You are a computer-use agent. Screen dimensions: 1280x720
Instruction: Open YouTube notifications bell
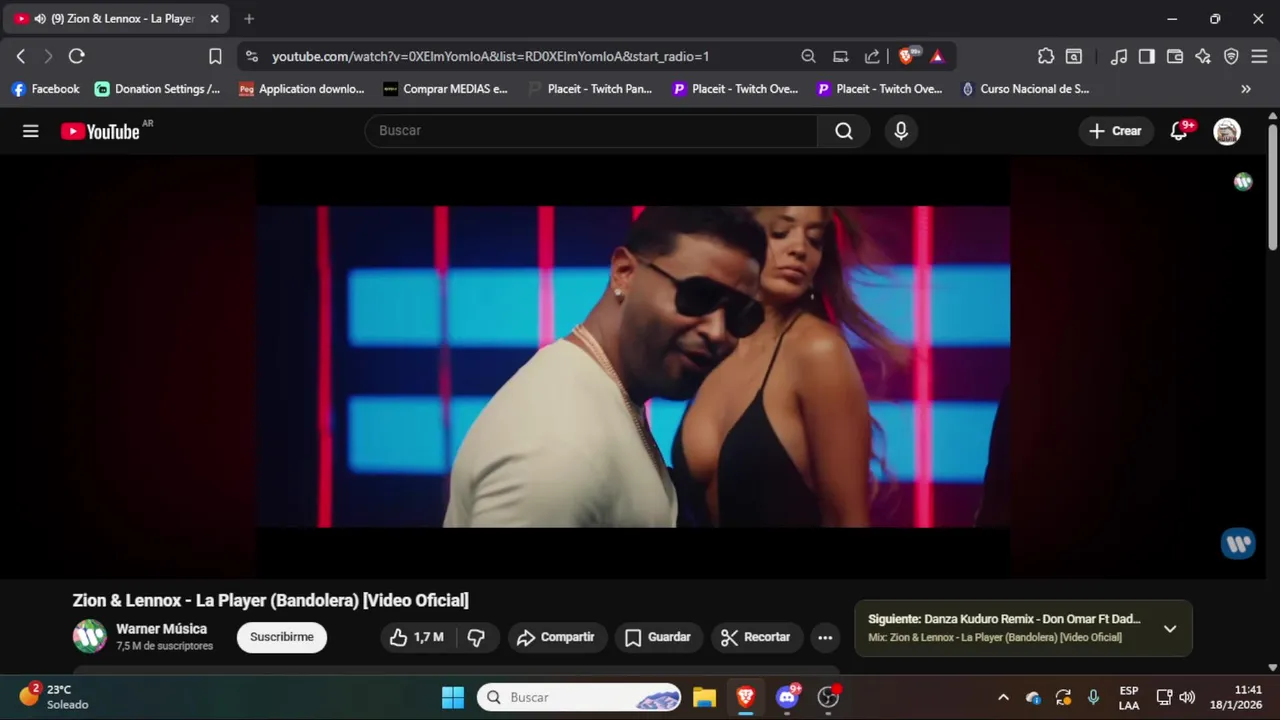tap(1179, 131)
